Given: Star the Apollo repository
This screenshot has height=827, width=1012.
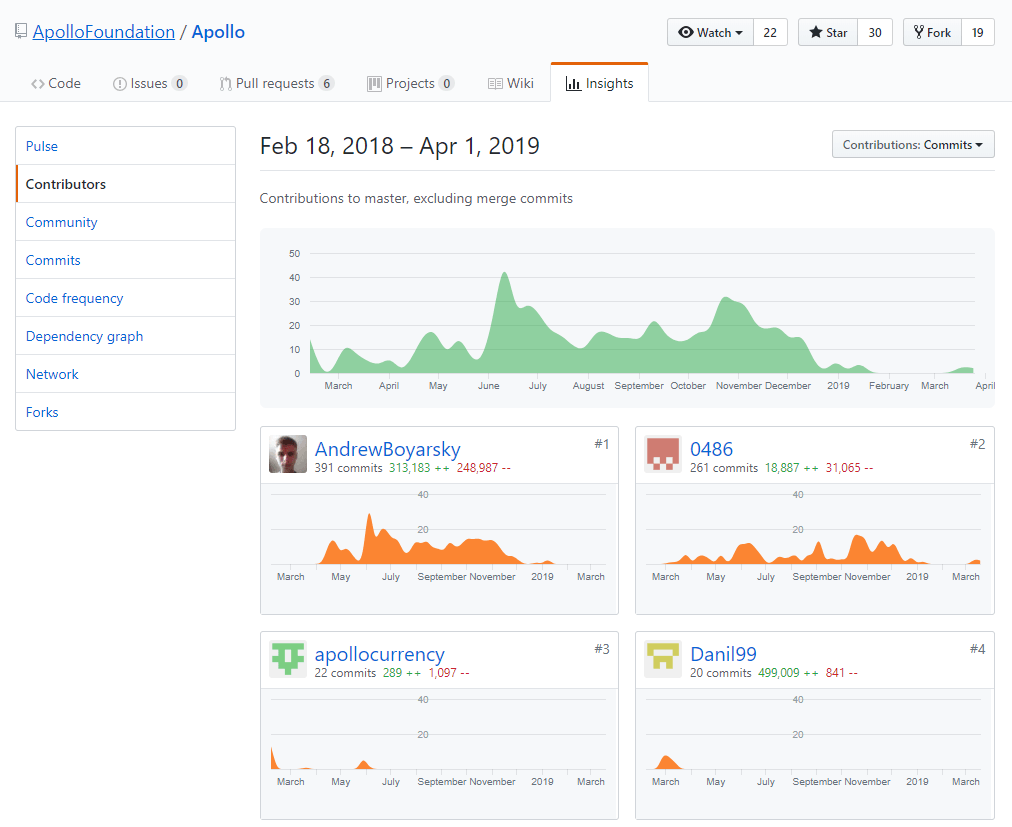Looking at the screenshot, I should (x=827, y=33).
